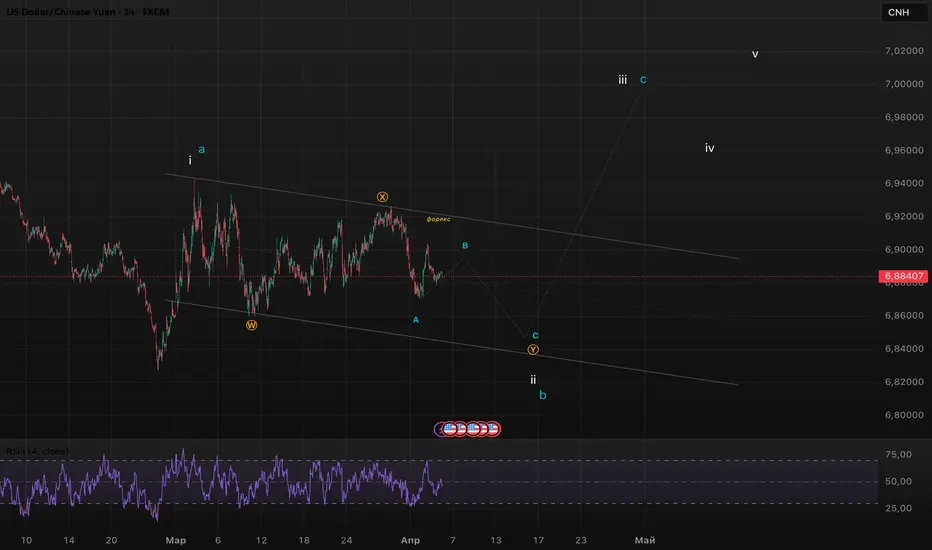
Task: Select the orange circled Y wave label
Action: 533,350
